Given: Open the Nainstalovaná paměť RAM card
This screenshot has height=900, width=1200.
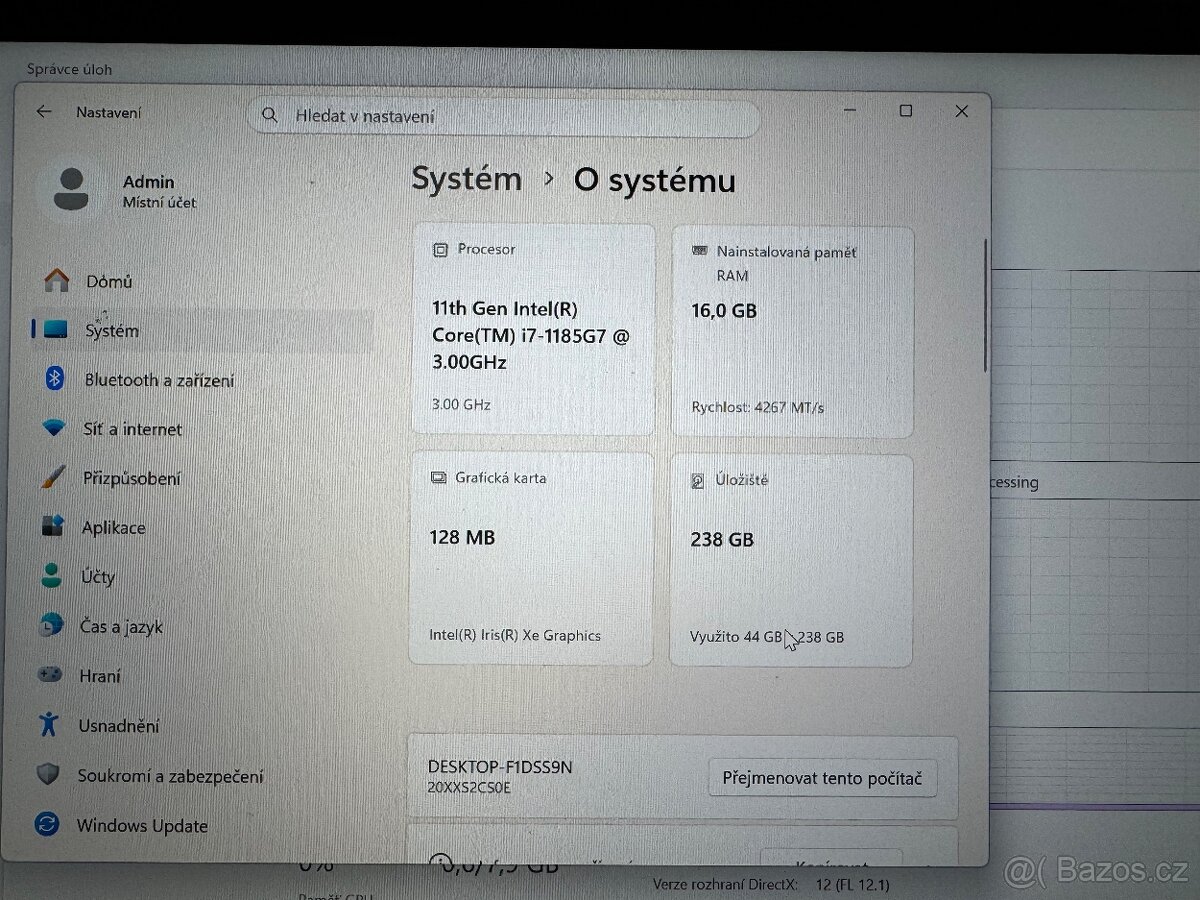Looking at the screenshot, I should [792, 332].
